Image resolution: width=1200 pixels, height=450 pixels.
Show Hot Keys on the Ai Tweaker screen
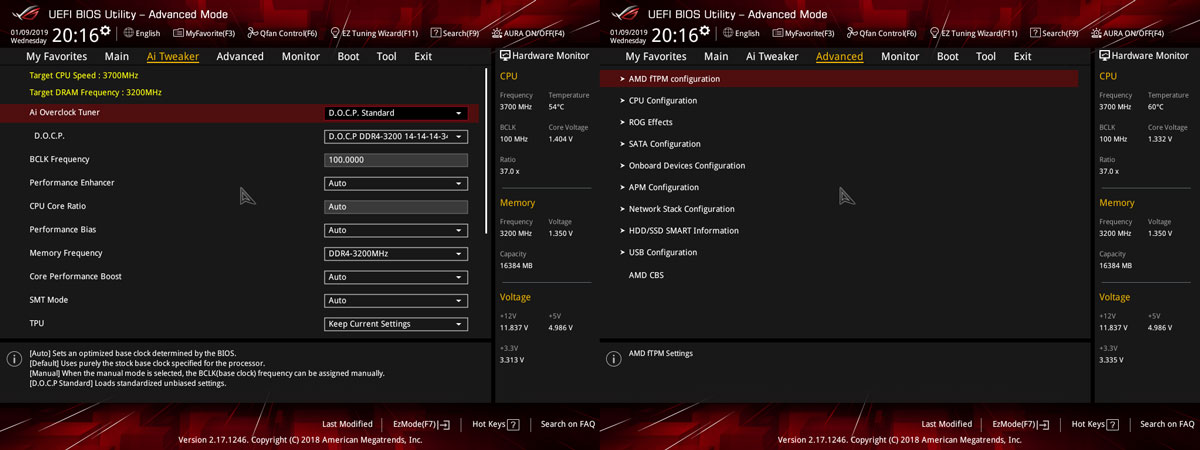[x=496, y=424]
